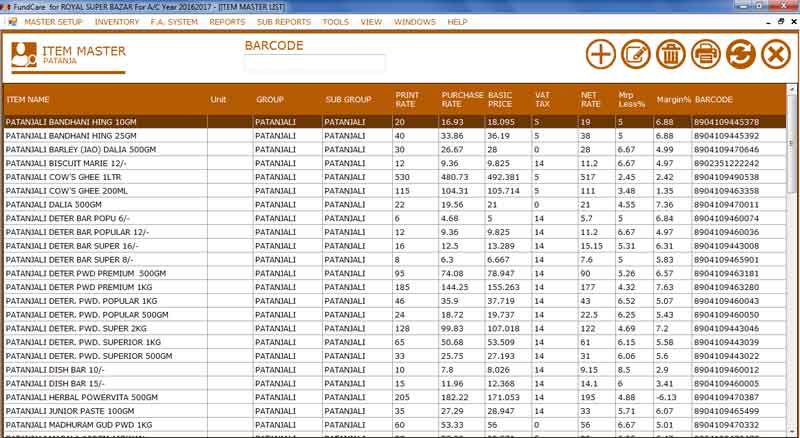Image resolution: width=800 pixels, height=438 pixels.
Task: Select PATANJALI DETER. PWD. POPULAR 1KG row
Action: click(394, 301)
